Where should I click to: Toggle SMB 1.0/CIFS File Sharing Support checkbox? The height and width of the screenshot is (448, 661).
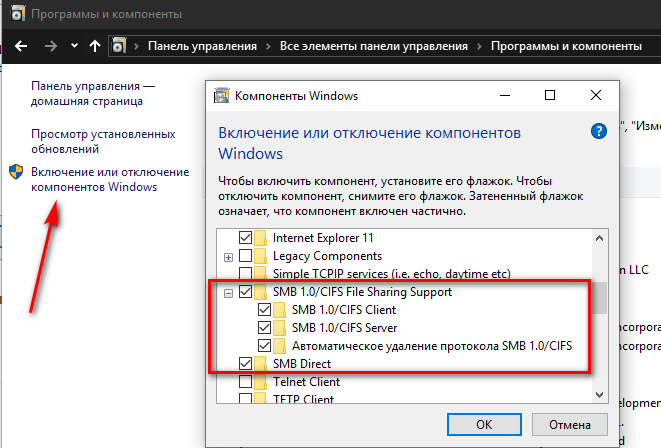pyautogui.click(x=245, y=291)
